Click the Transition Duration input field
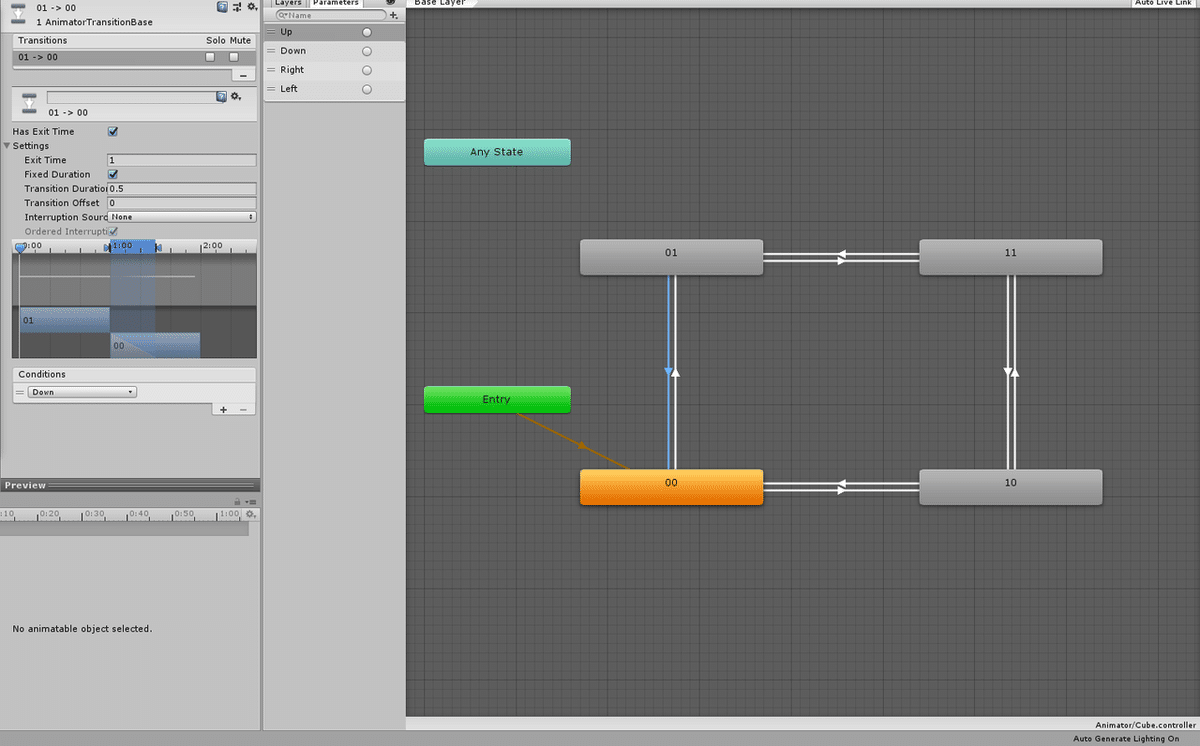 point(182,189)
